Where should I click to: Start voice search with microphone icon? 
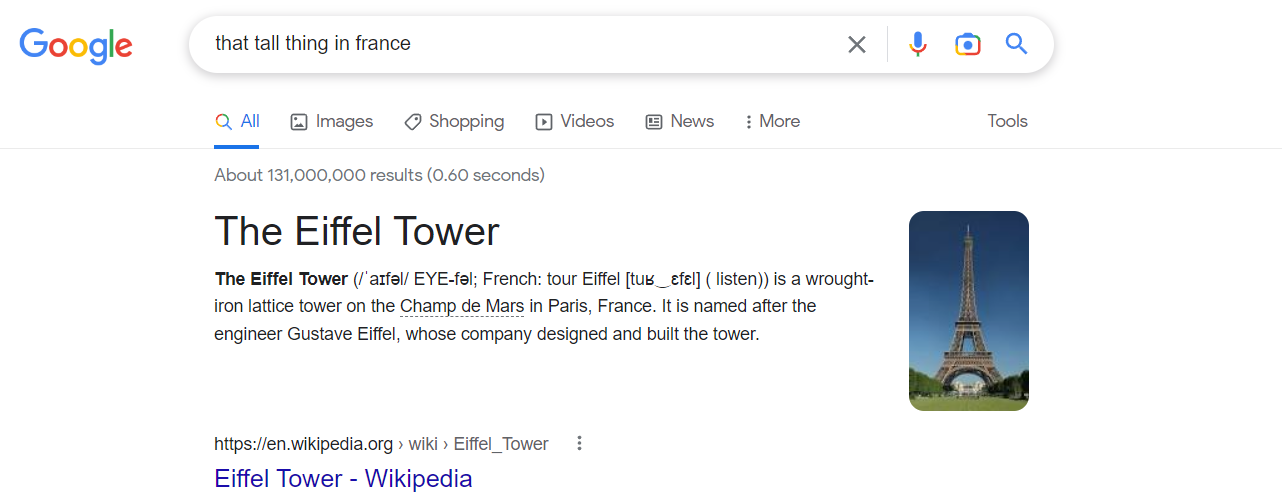[x=918, y=44]
